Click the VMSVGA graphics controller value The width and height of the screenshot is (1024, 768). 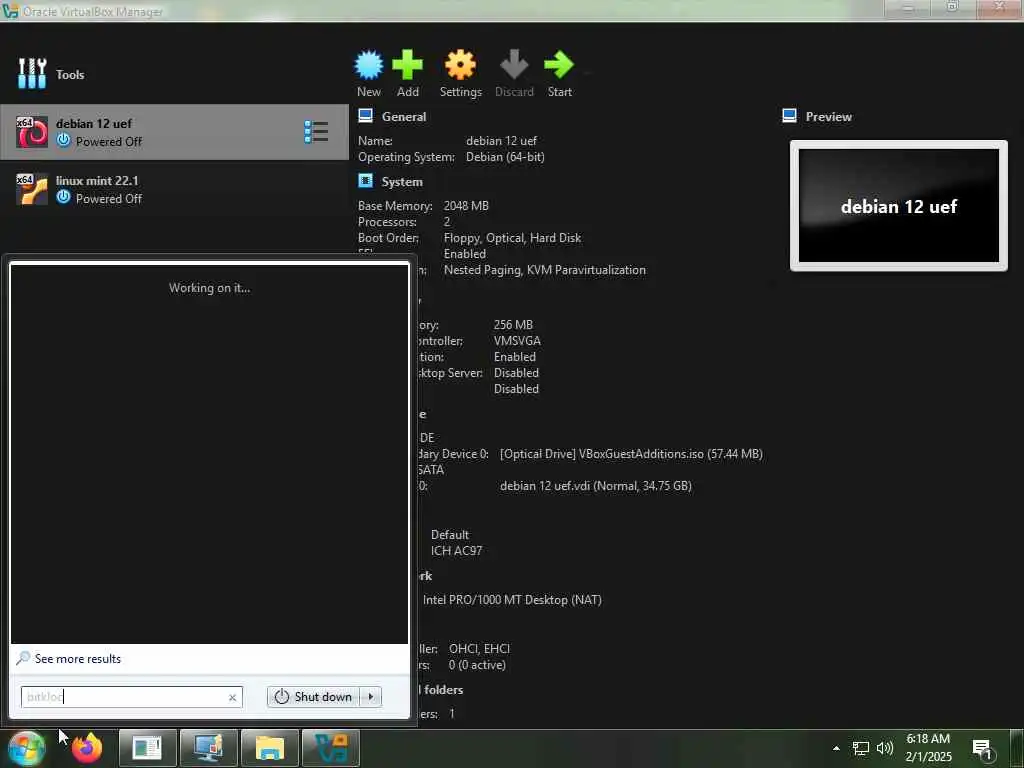pos(517,341)
